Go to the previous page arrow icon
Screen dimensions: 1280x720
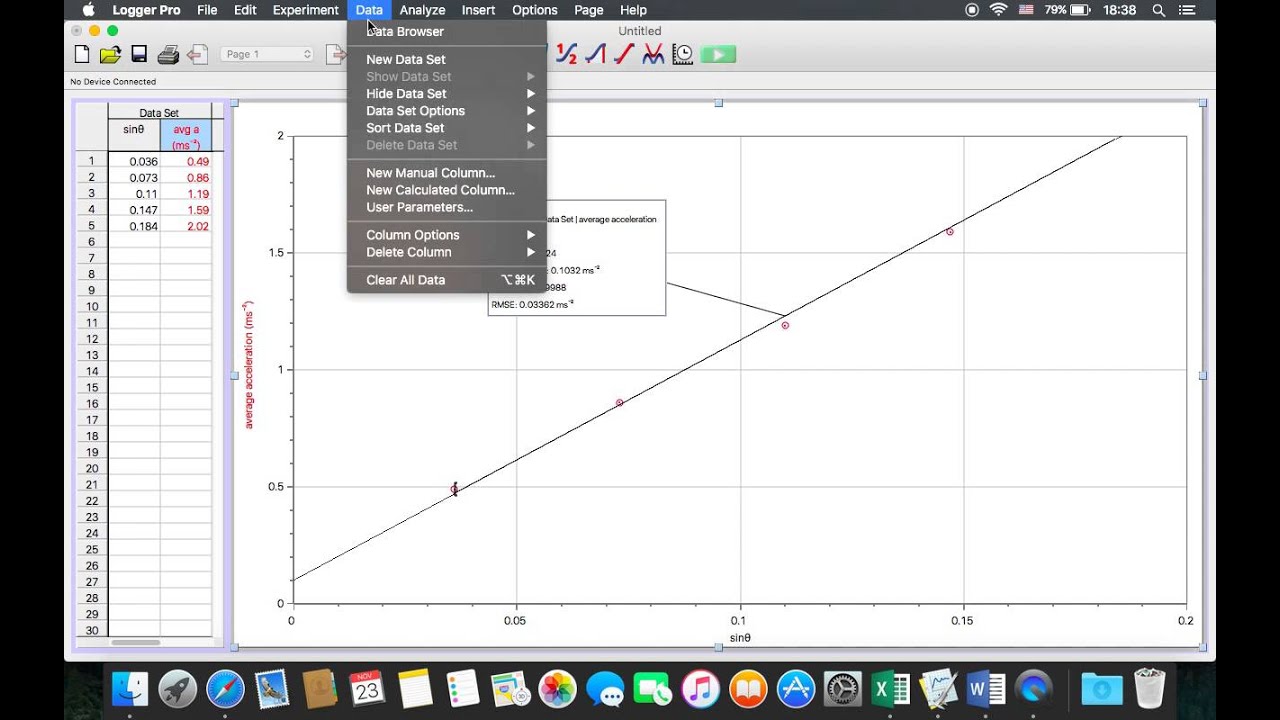click(x=198, y=54)
